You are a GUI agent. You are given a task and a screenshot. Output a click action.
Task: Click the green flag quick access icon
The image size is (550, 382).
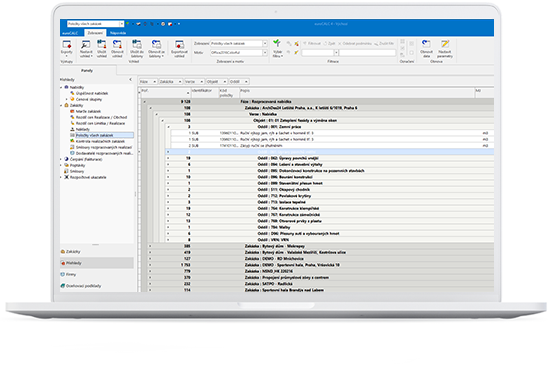point(128,24)
